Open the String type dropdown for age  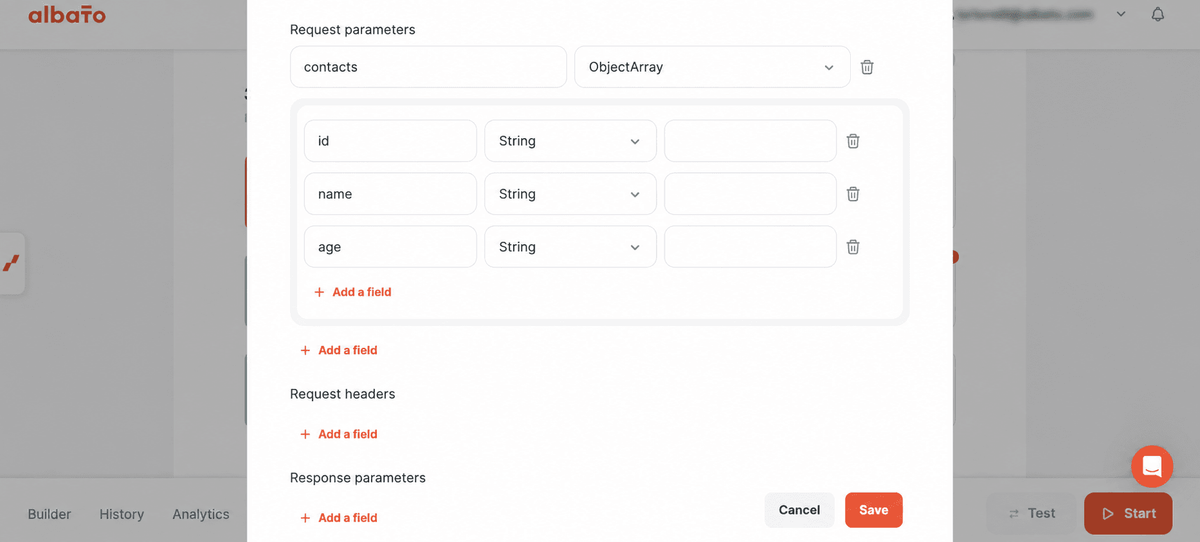570,247
